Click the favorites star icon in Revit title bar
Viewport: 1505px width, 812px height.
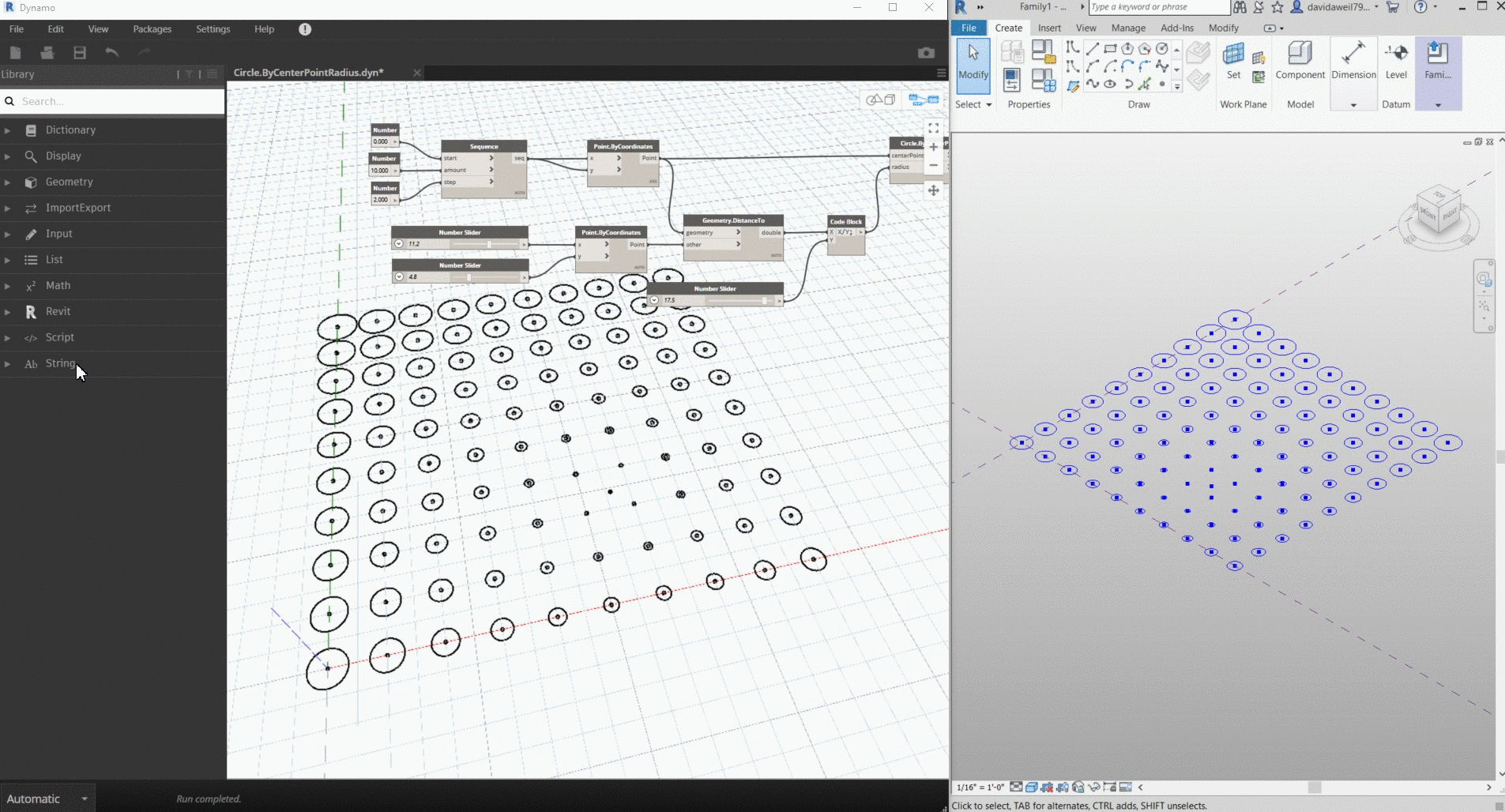click(x=1277, y=7)
